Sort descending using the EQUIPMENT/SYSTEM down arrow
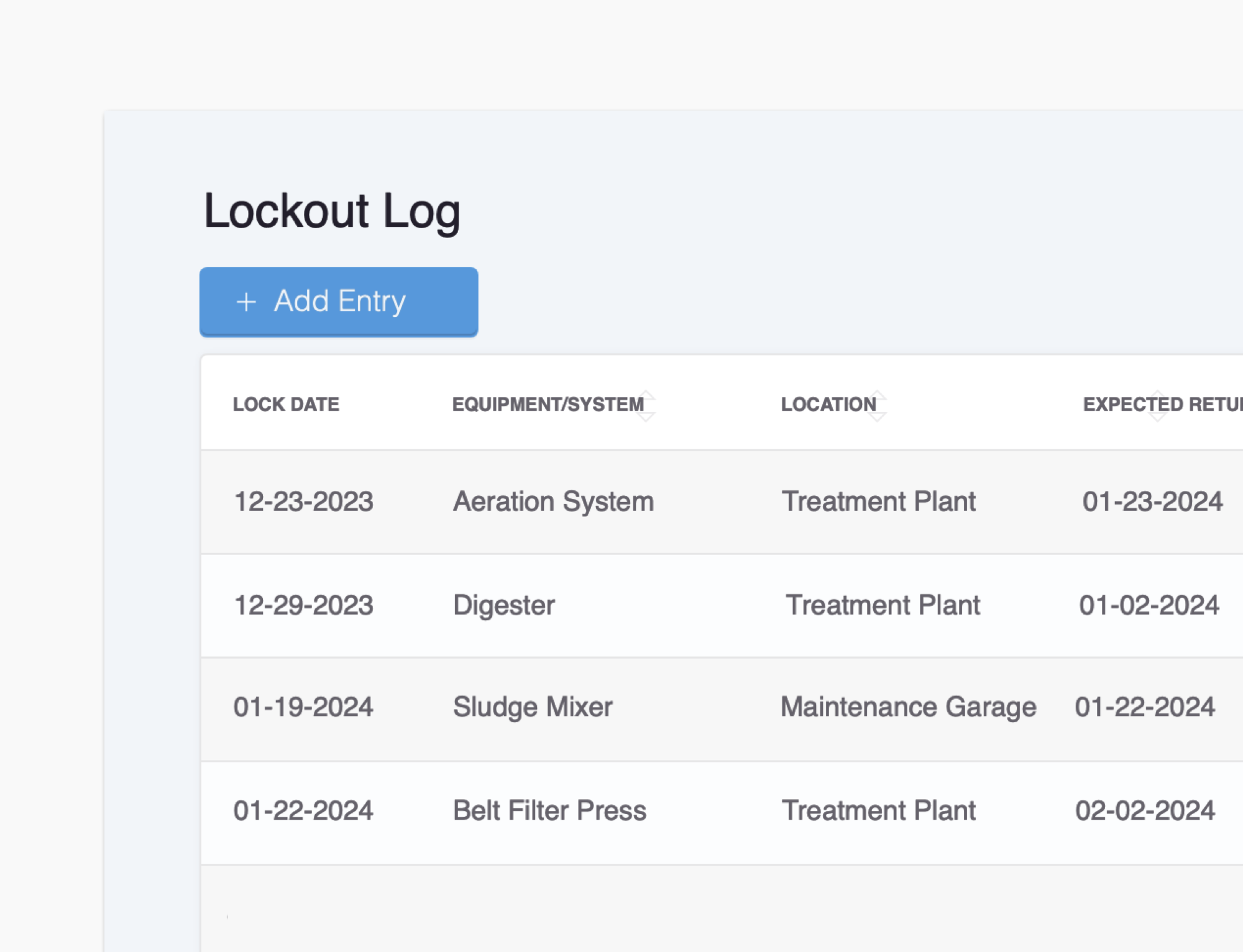 pos(648,415)
